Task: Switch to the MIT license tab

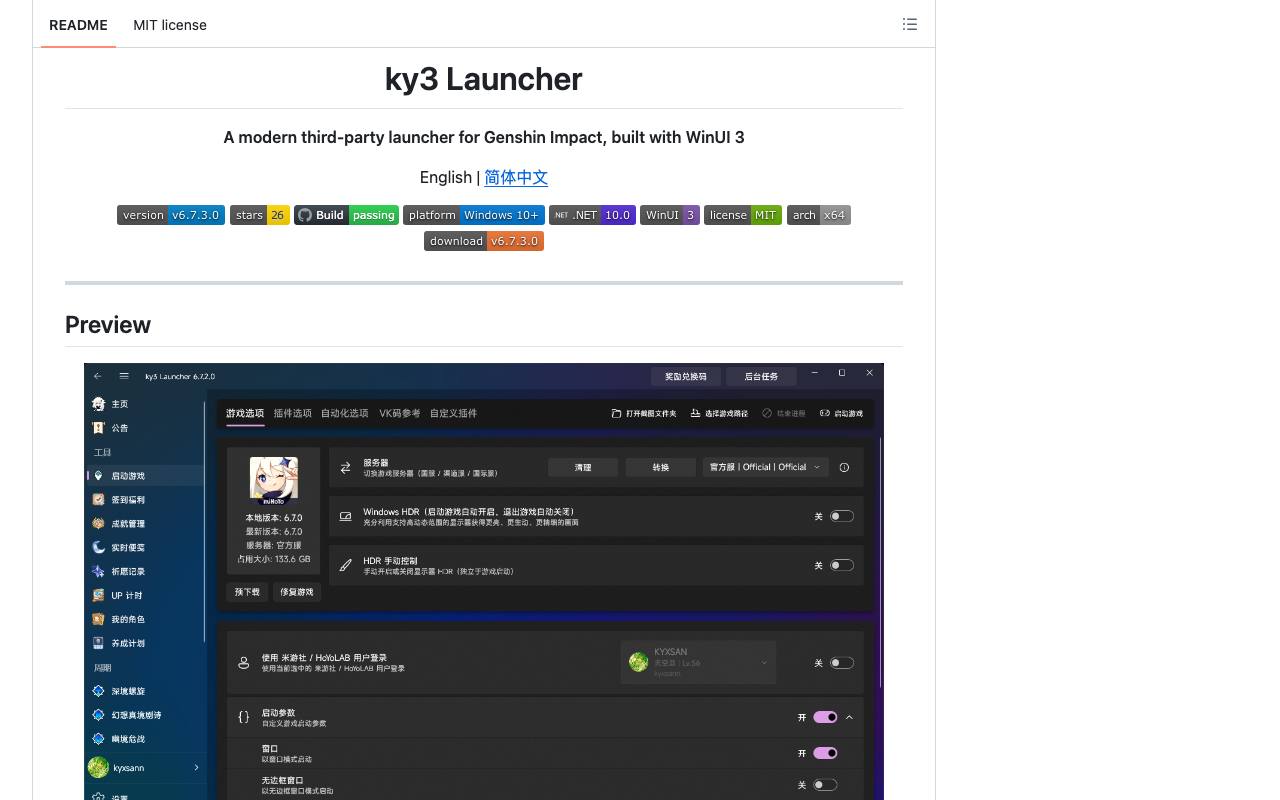Action: pyautogui.click(x=170, y=25)
